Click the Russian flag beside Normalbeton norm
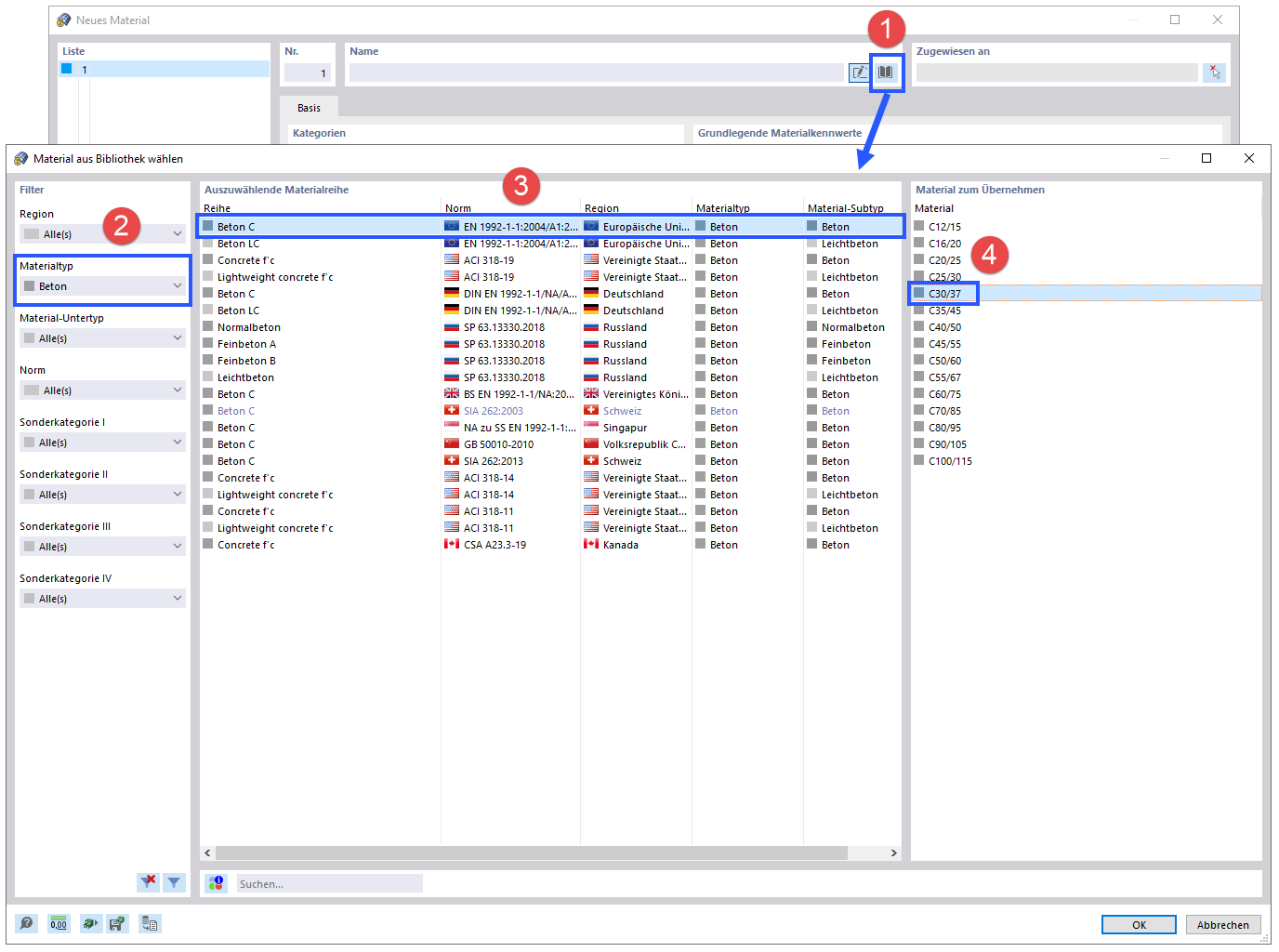1279x952 pixels. coord(452,326)
